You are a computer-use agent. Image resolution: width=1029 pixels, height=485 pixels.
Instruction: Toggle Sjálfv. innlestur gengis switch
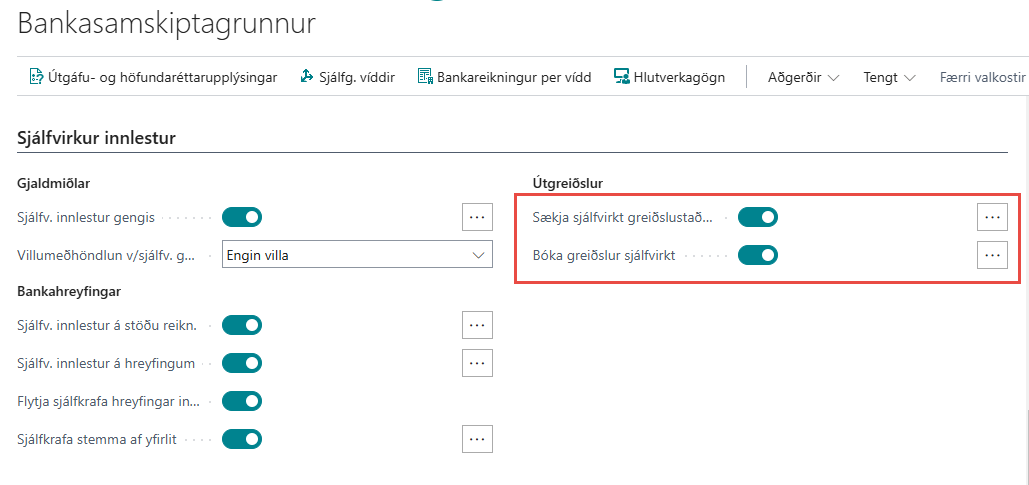pyautogui.click(x=242, y=217)
